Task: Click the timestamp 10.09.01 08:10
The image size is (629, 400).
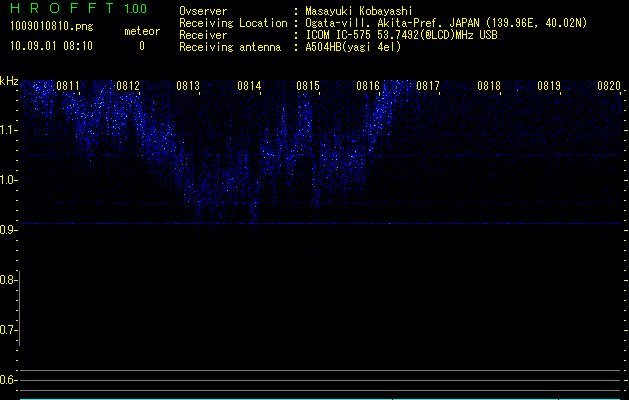Action: 51,46
